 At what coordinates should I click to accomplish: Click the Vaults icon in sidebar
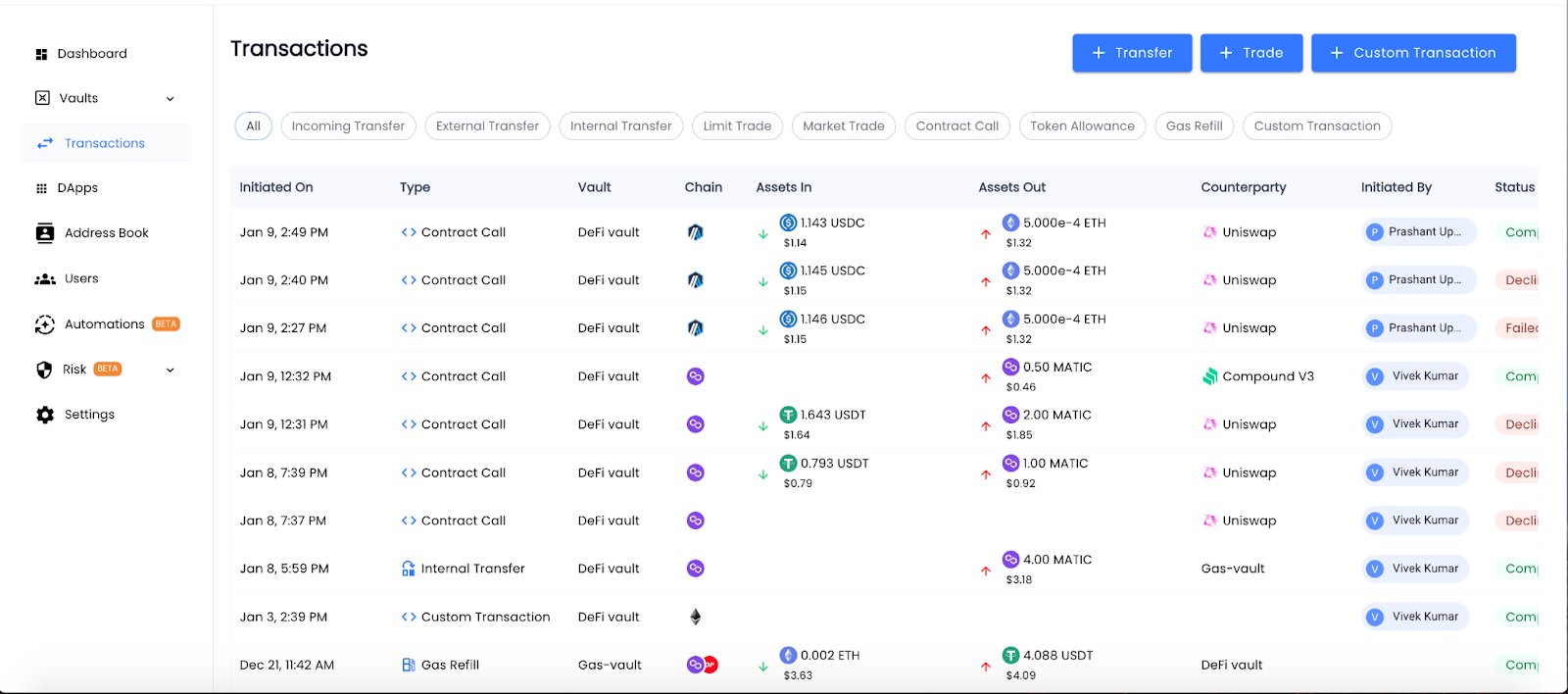[42, 98]
